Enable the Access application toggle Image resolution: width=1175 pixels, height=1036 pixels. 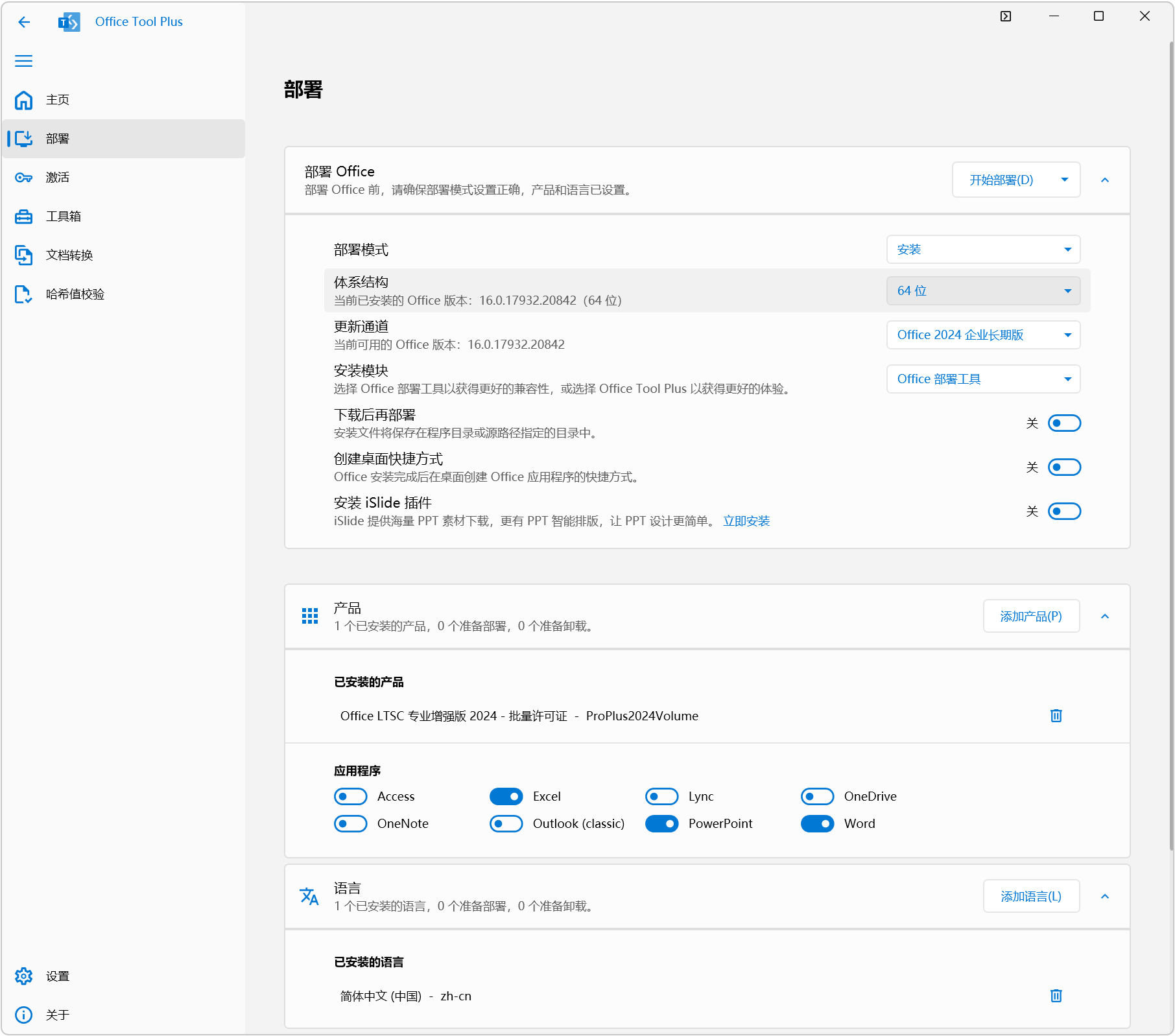point(351,796)
